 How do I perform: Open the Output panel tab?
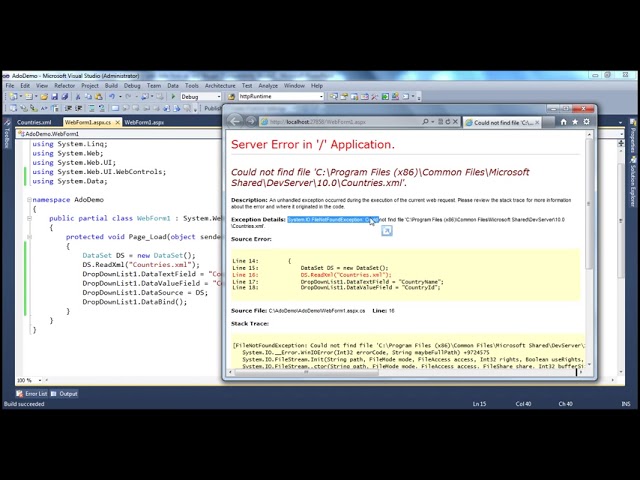(x=64, y=394)
